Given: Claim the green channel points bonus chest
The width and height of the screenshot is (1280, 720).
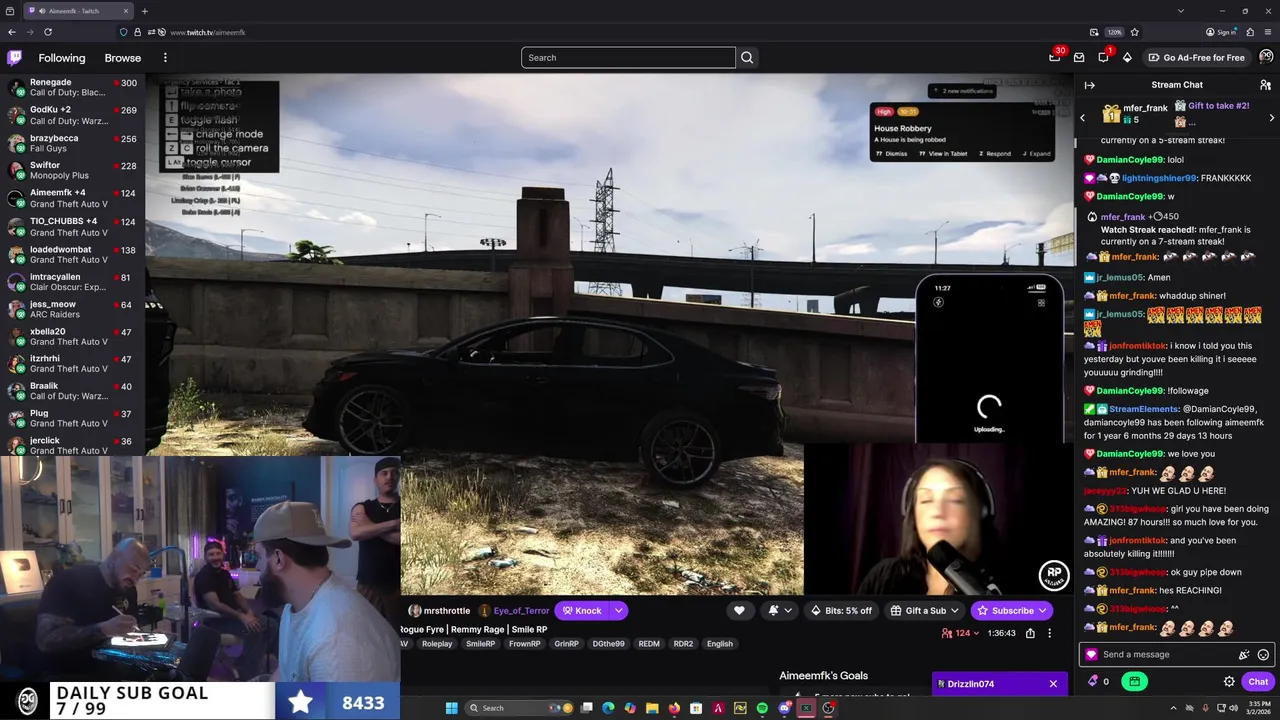Looking at the screenshot, I should pos(1134,681).
